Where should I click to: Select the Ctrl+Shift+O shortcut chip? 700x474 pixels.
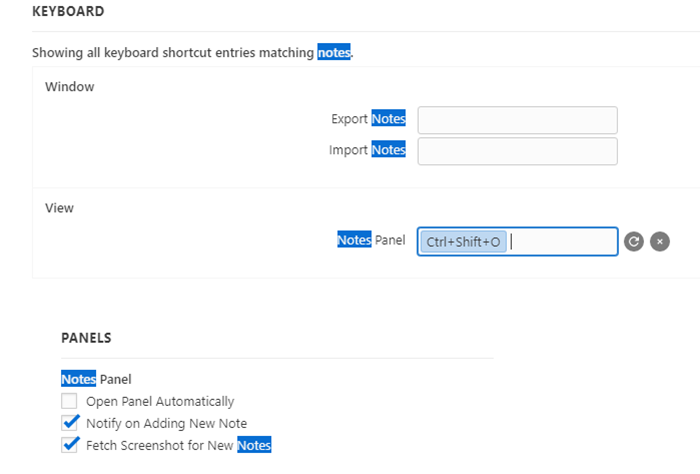[463, 242]
